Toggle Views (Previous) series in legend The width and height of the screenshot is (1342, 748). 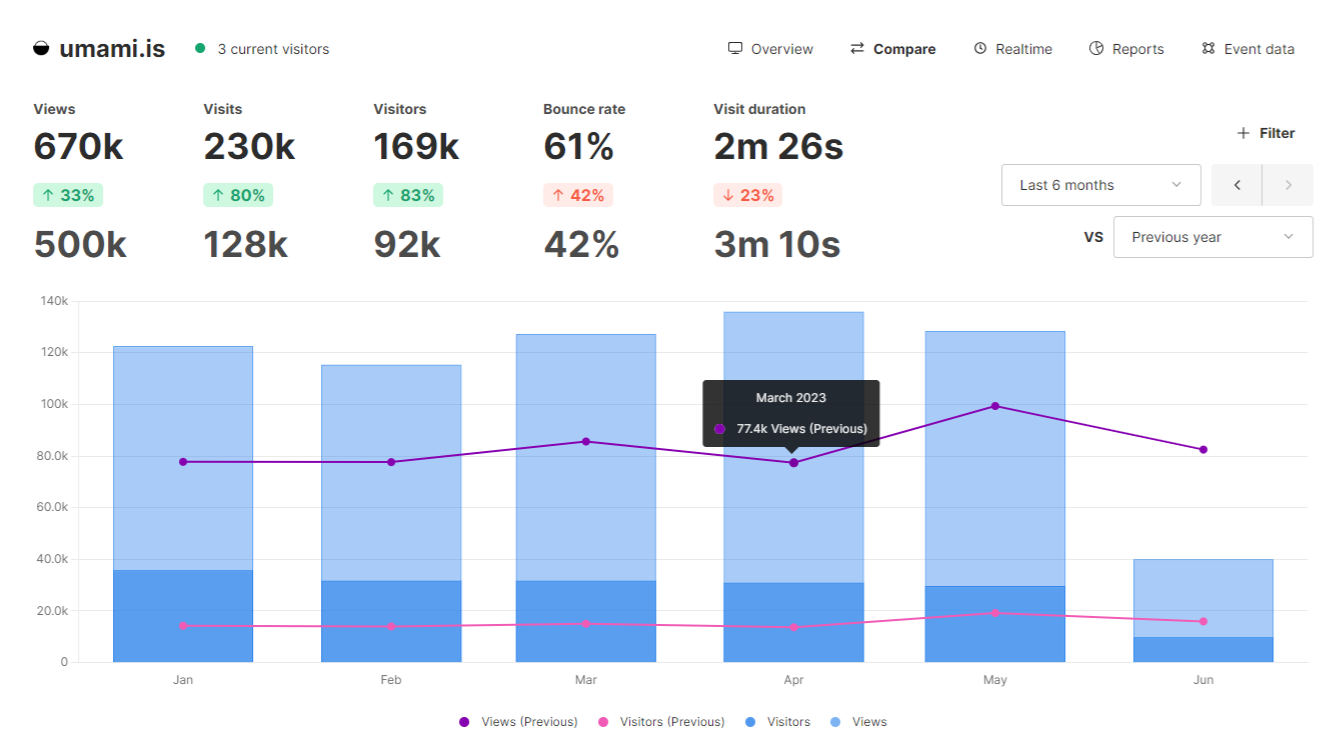click(x=518, y=721)
